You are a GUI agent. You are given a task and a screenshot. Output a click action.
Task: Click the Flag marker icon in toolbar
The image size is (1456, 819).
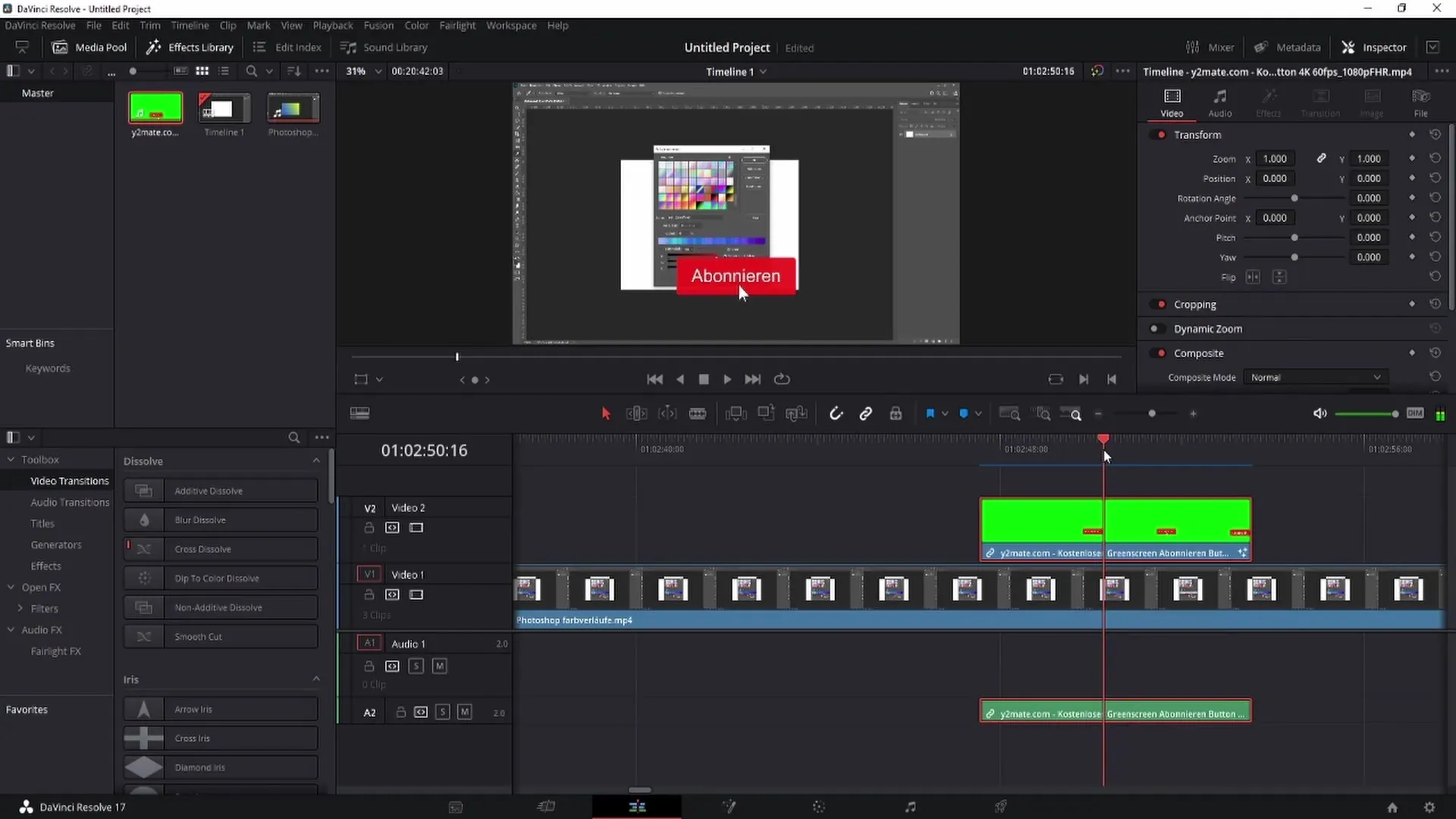931,413
